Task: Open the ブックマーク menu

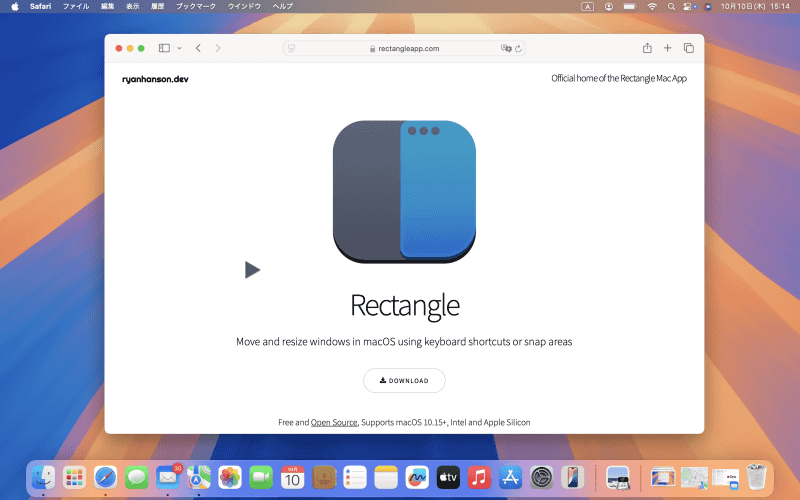Action: pyautogui.click(x=196, y=6)
